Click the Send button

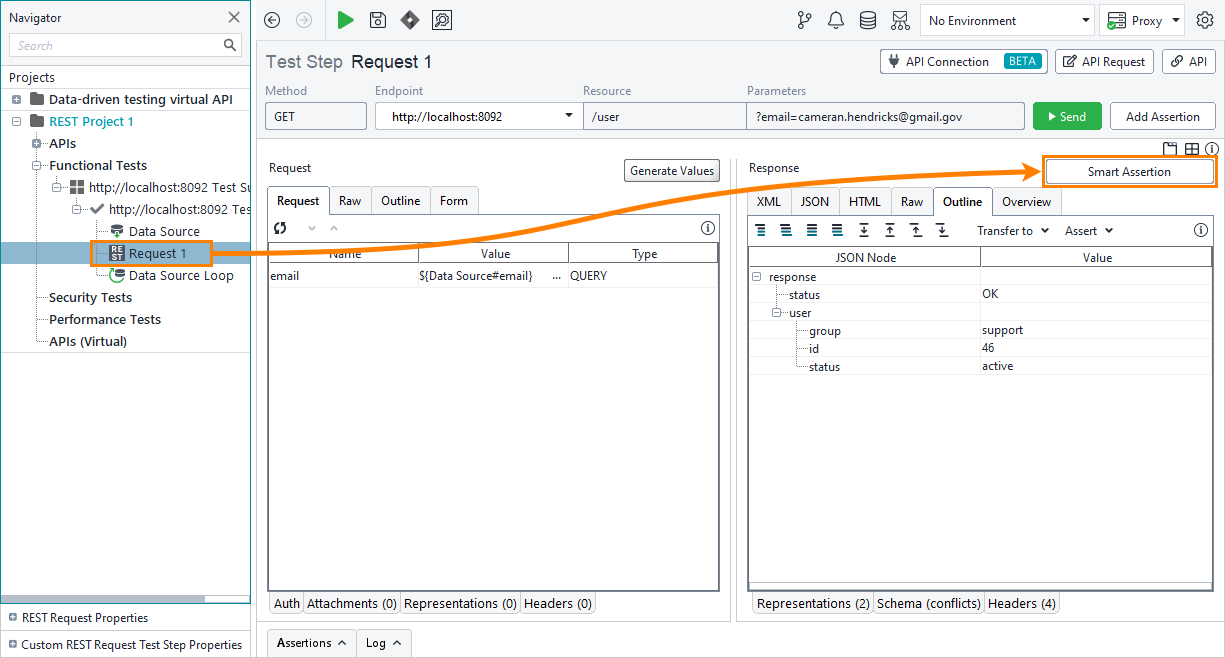1067,115
